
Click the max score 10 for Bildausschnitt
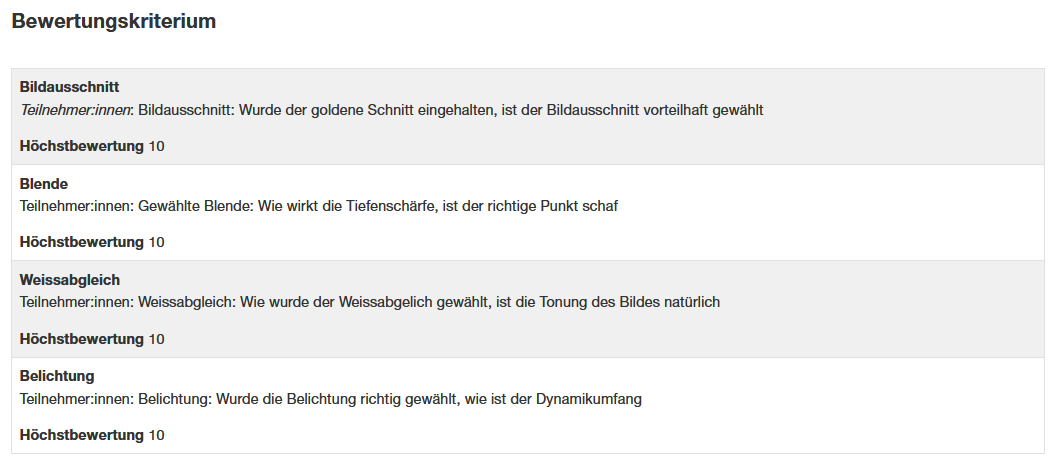157,146
